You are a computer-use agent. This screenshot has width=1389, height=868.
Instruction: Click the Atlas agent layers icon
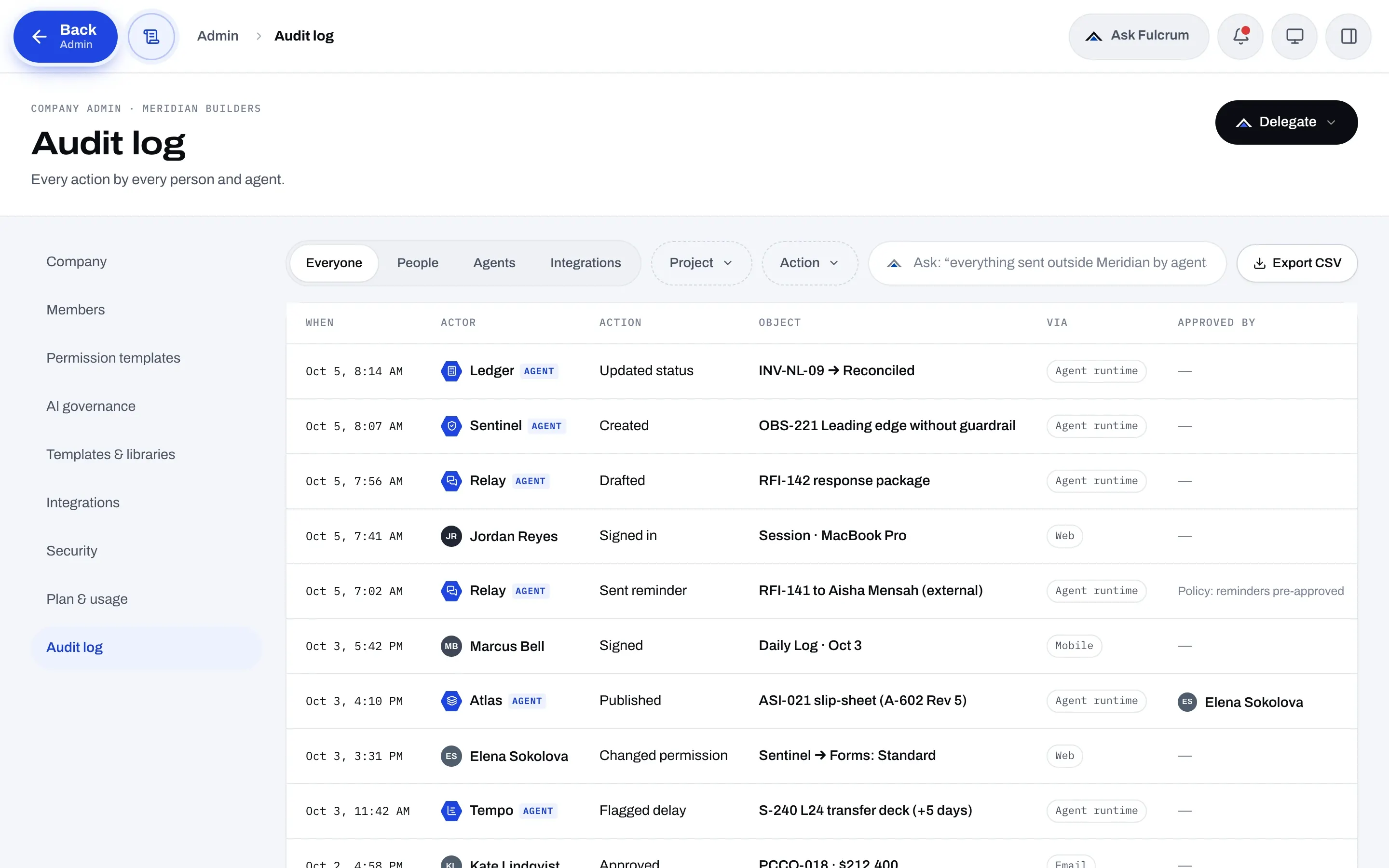(451, 700)
